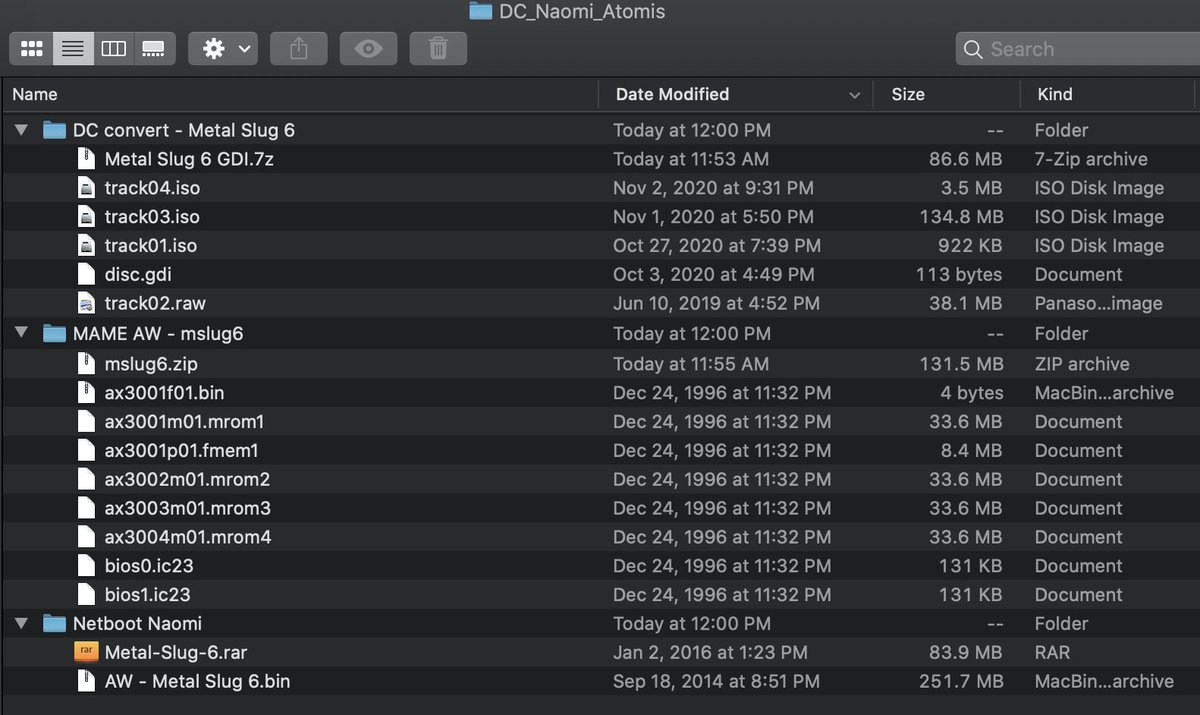This screenshot has width=1200, height=715.
Task: Click the trash Delete button
Action: (438, 48)
